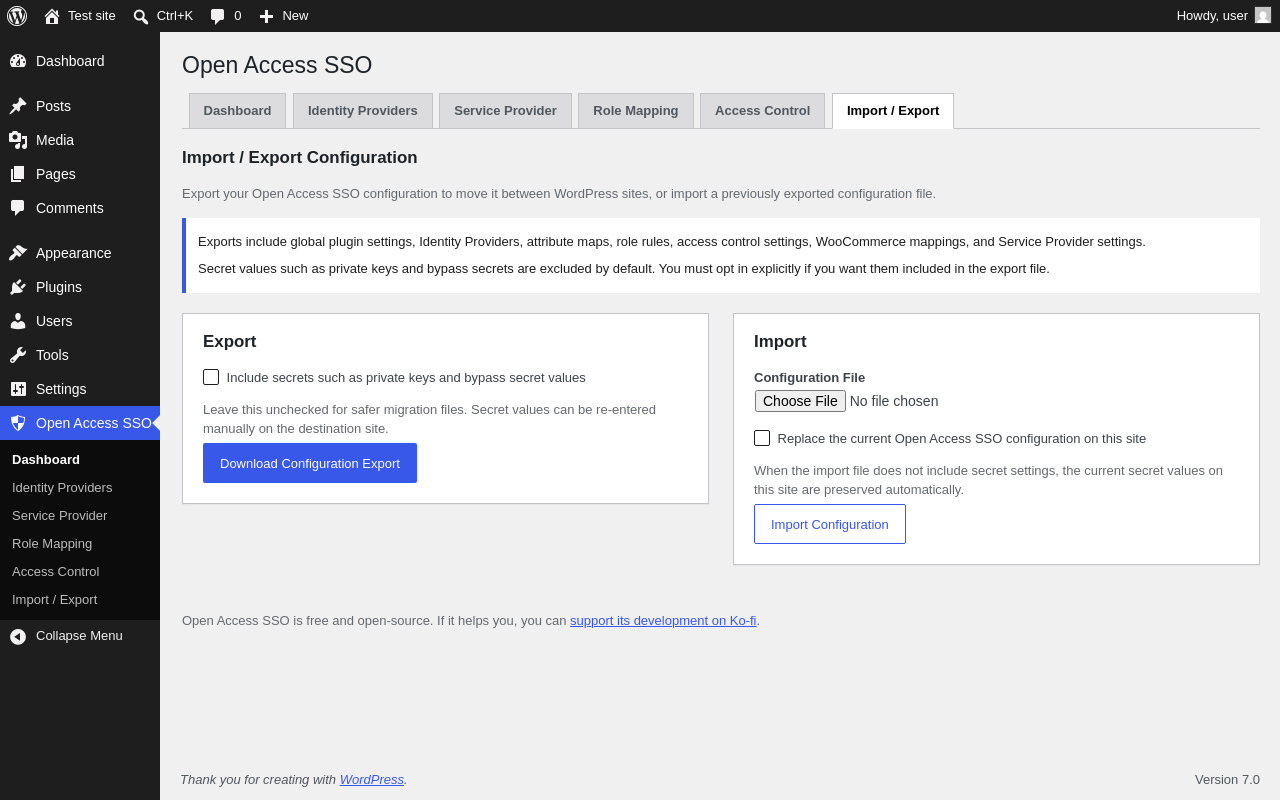Switch to the Dashboard tab
This screenshot has height=800, width=1280.
237,111
